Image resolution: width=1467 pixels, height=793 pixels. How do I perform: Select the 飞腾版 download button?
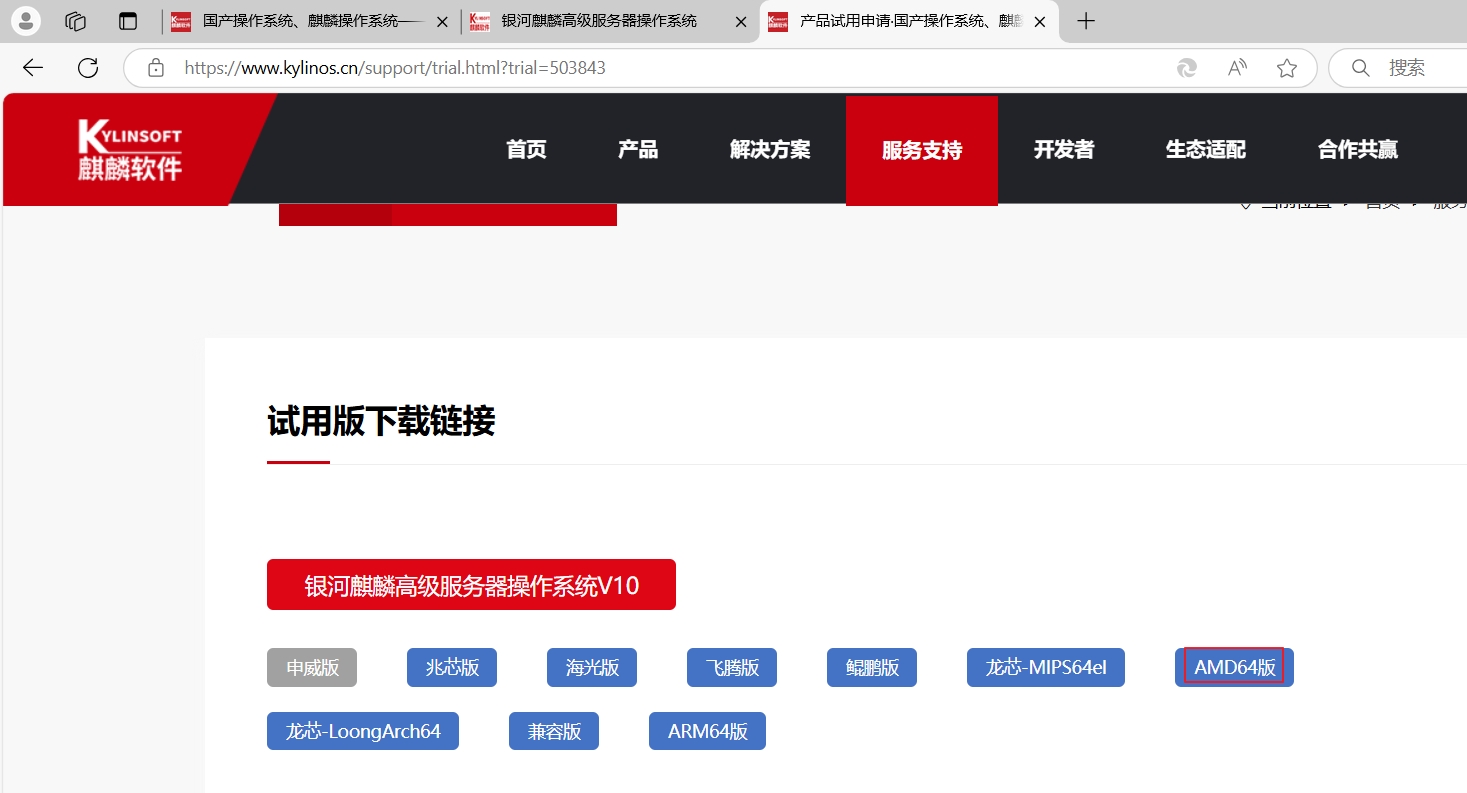coord(732,668)
